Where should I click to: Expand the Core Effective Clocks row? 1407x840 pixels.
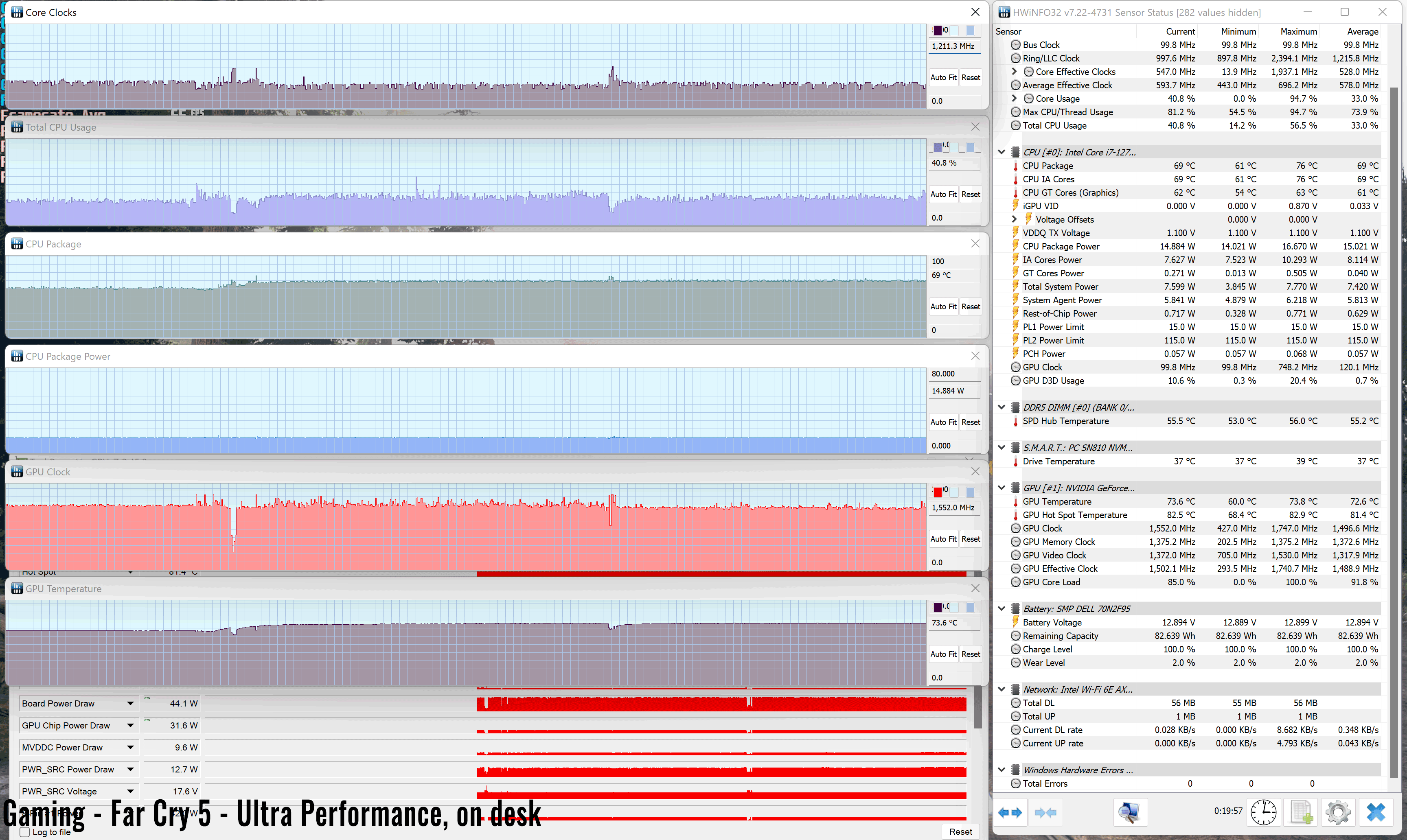point(1015,71)
